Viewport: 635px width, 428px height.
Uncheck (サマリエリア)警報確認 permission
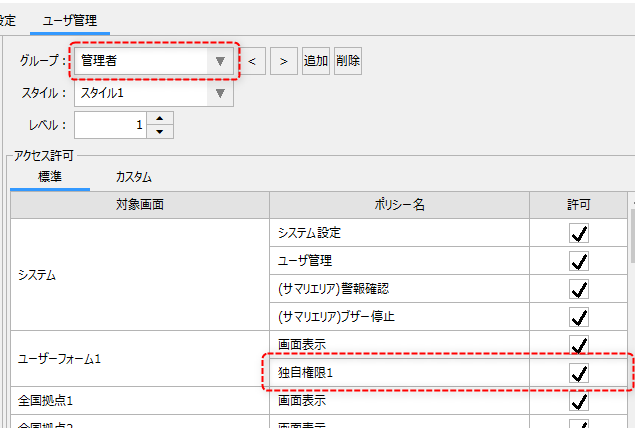click(578, 289)
